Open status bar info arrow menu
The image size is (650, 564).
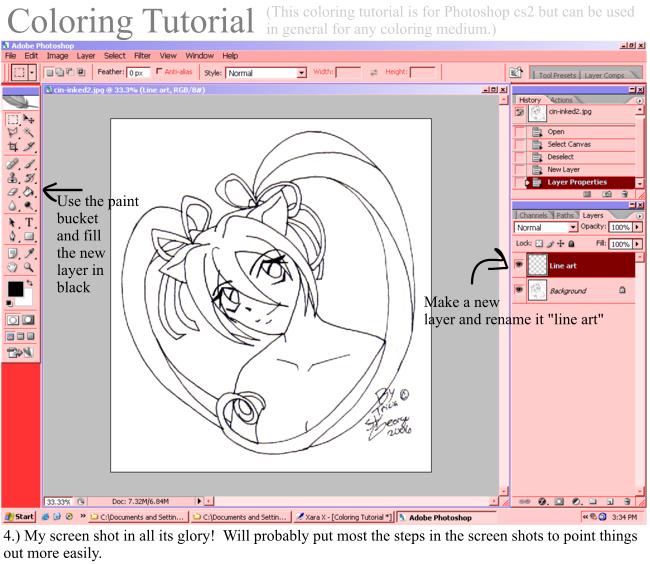tap(199, 501)
